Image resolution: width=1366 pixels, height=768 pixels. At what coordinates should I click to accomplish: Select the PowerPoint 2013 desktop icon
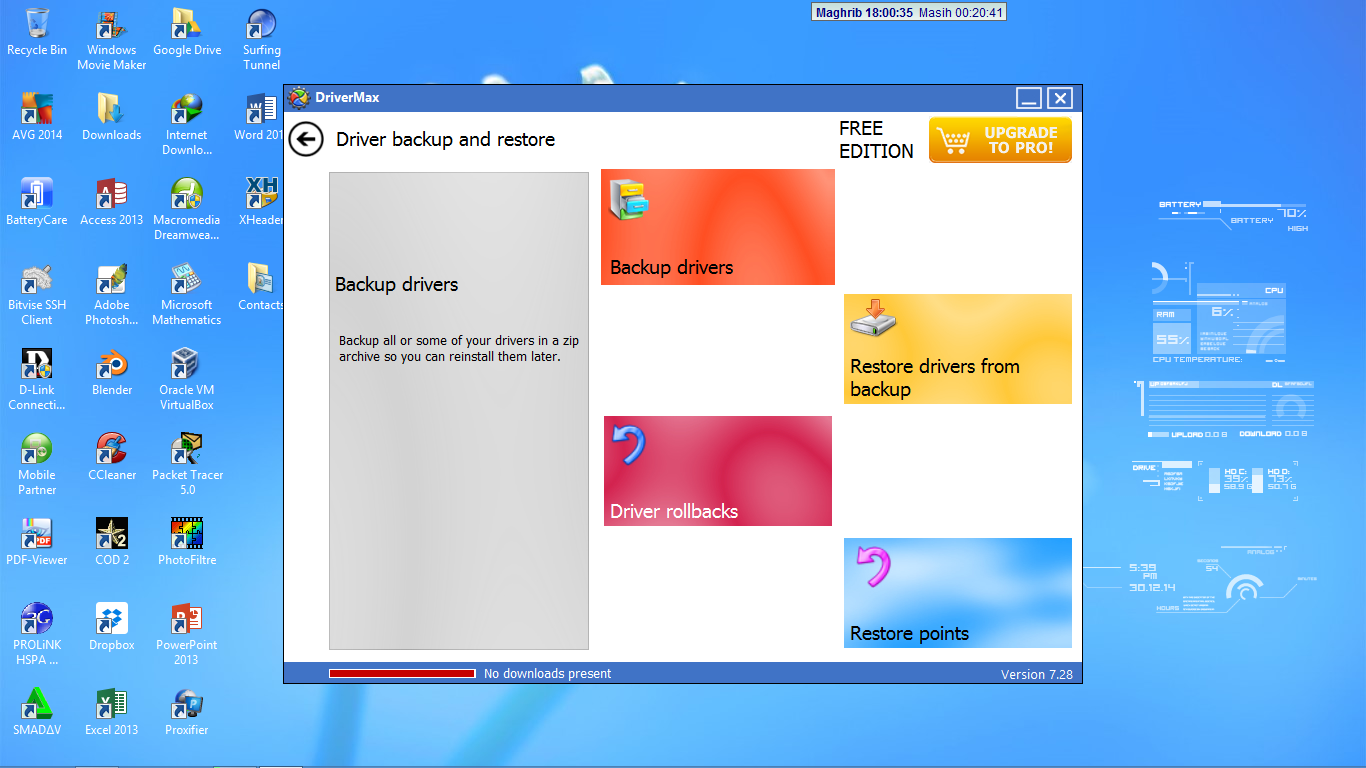tap(187, 635)
